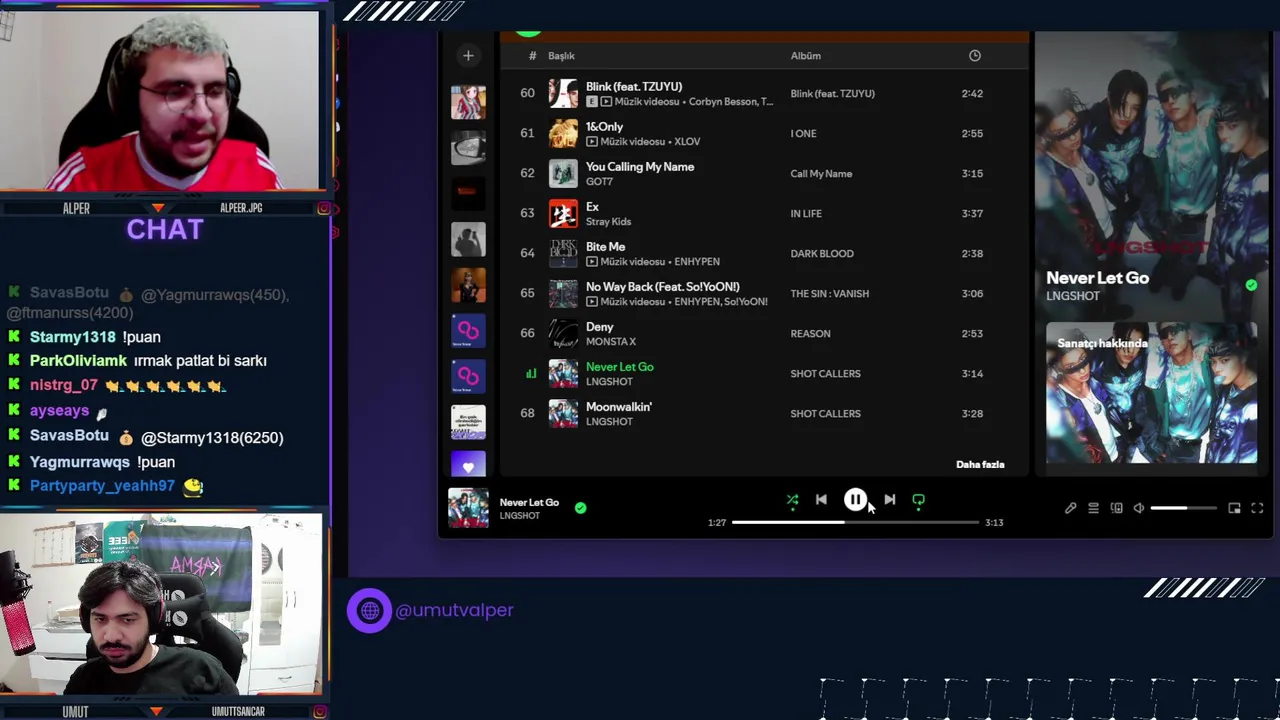1280x720 pixels.
Task: Select the Deny track title
Action: pos(599,327)
